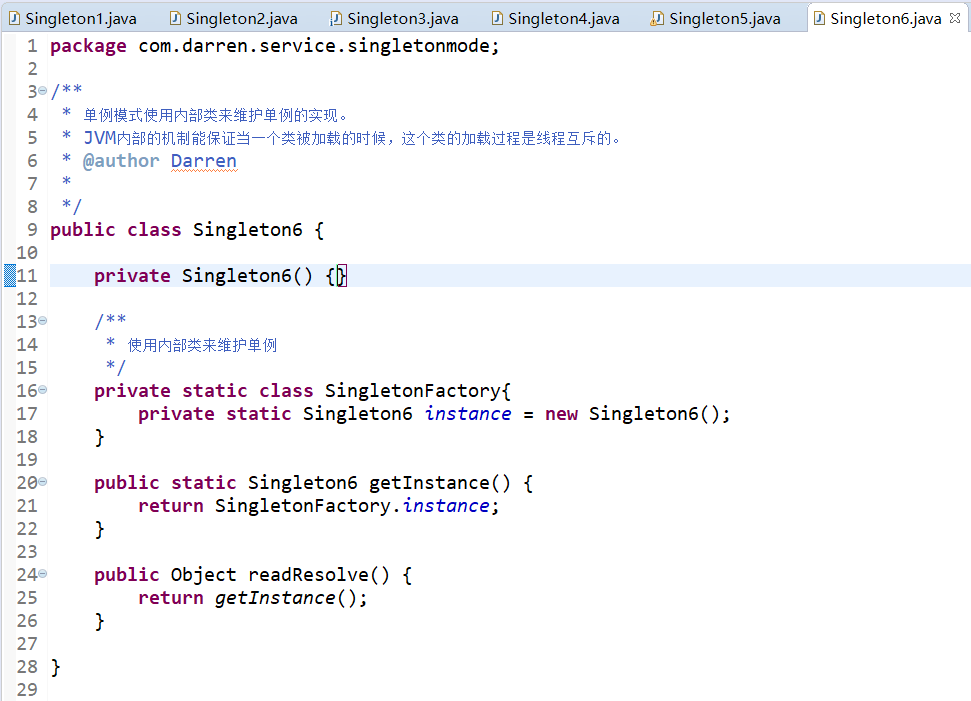The width and height of the screenshot is (971, 701).
Task: Click the Chinese comment text on line 4
Action: click(x=215, y=115)
